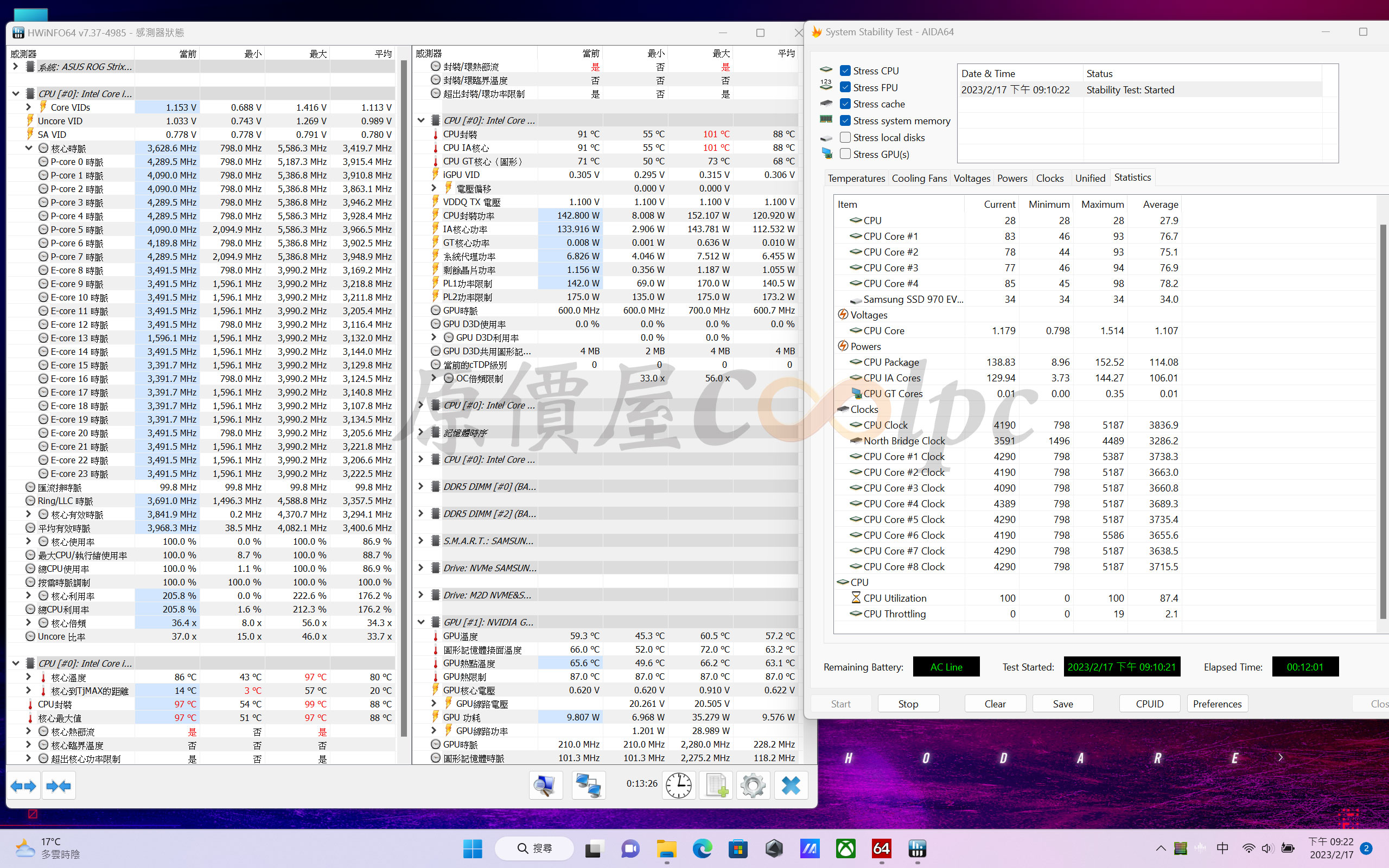This screenshot has width=1389, height=868.
Task: Open weather widget showing 17°C
Action: 47,848
